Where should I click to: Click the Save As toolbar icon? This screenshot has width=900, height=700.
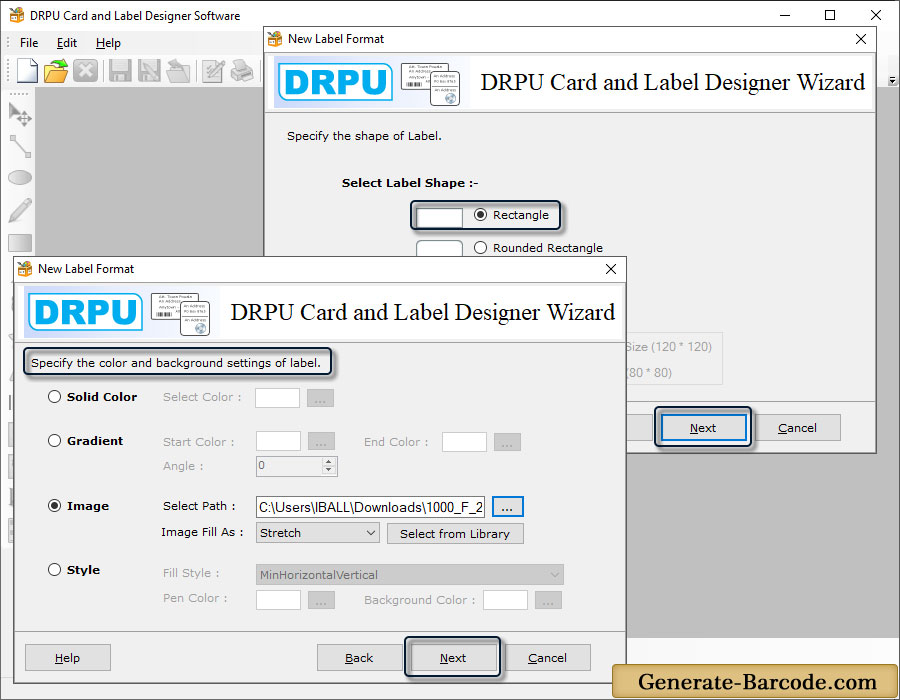tap(149, 71)
